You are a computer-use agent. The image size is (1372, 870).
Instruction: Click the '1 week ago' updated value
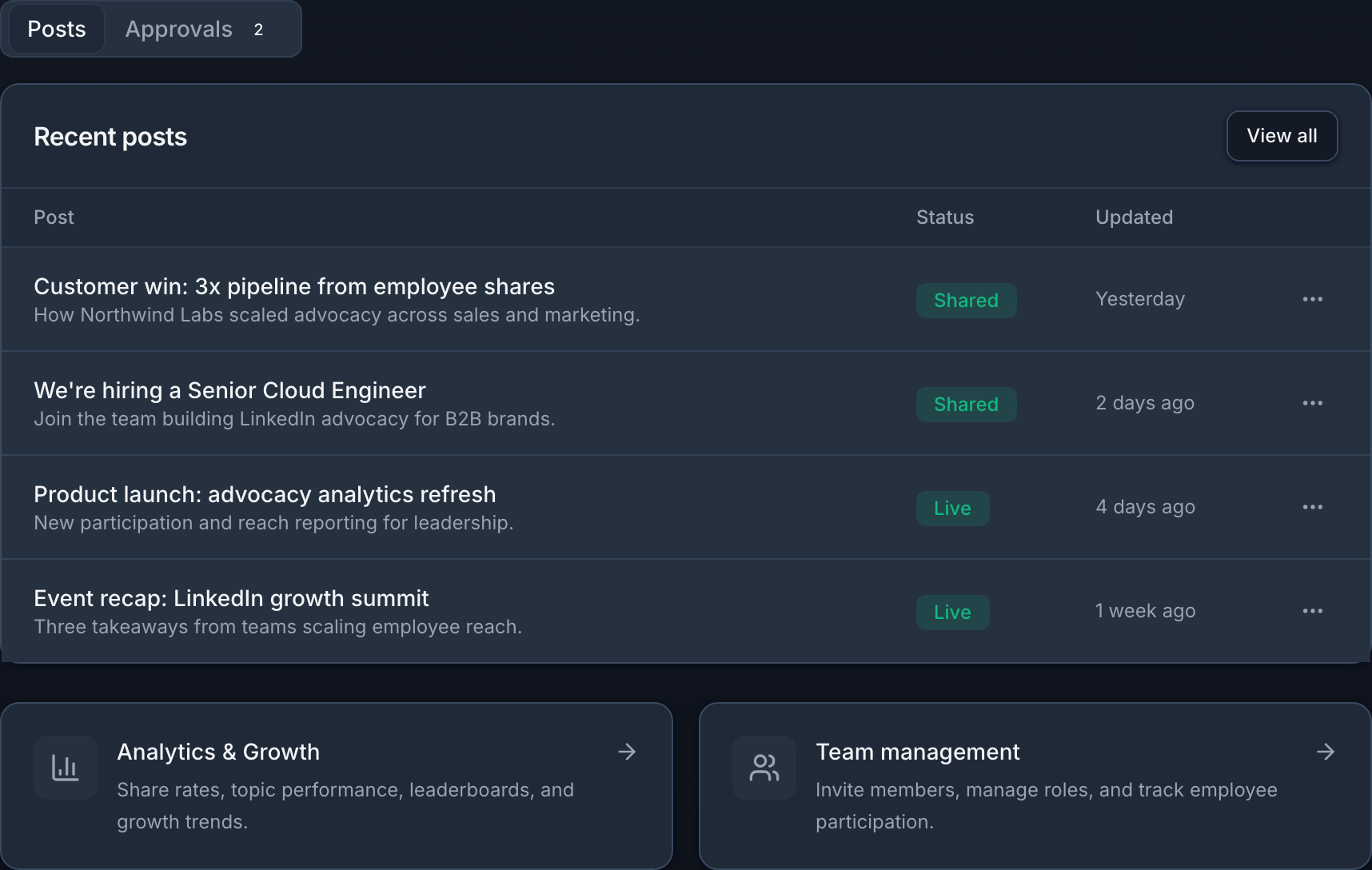pyautogui.click(x=1145, y=611)
